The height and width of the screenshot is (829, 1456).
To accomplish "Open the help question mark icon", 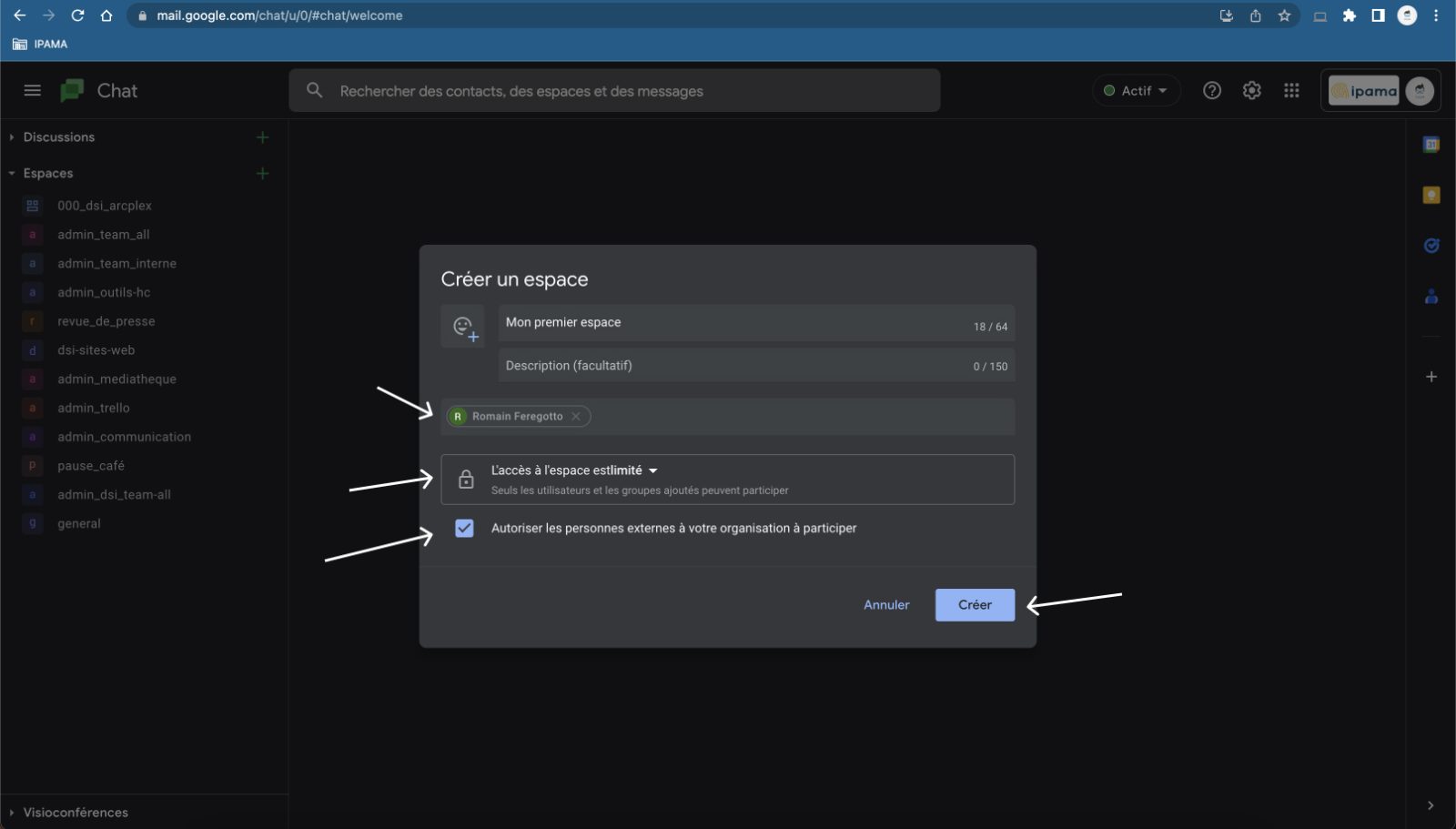I will click(1212, 90).
